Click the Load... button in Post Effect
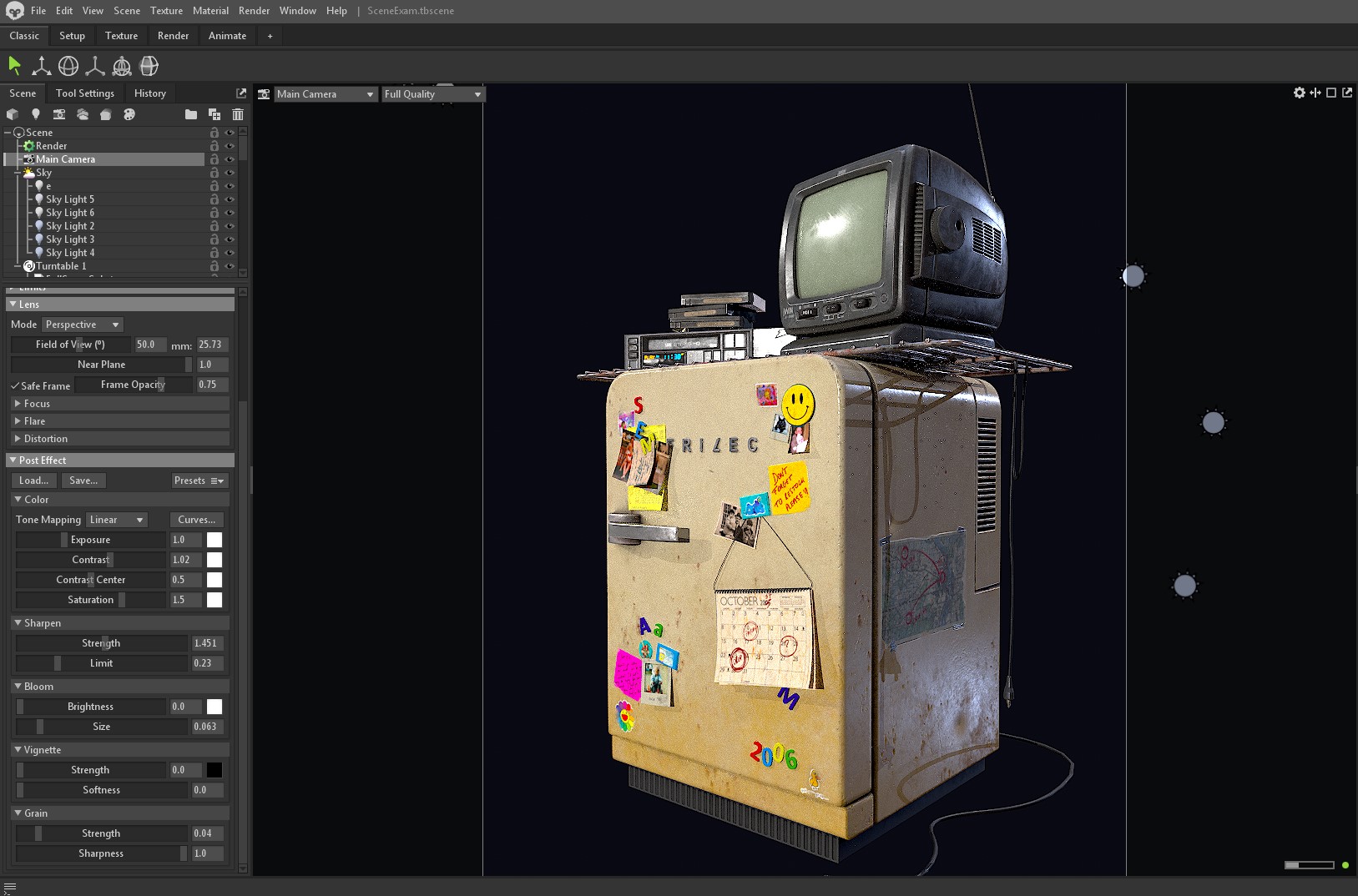Image resolution: width=1358 pixels, height=896 pixels. click(x=34, y=481)
